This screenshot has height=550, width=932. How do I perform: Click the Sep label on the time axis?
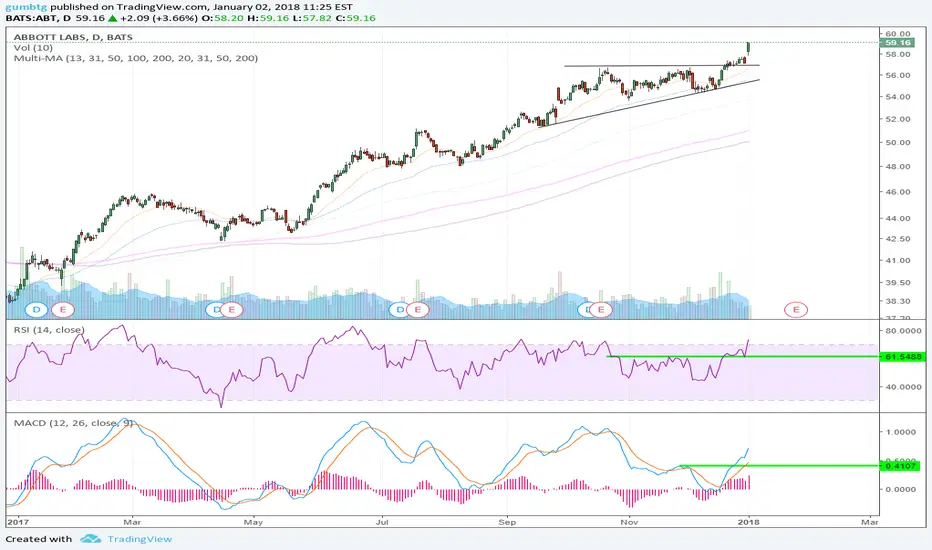(507, 522)
